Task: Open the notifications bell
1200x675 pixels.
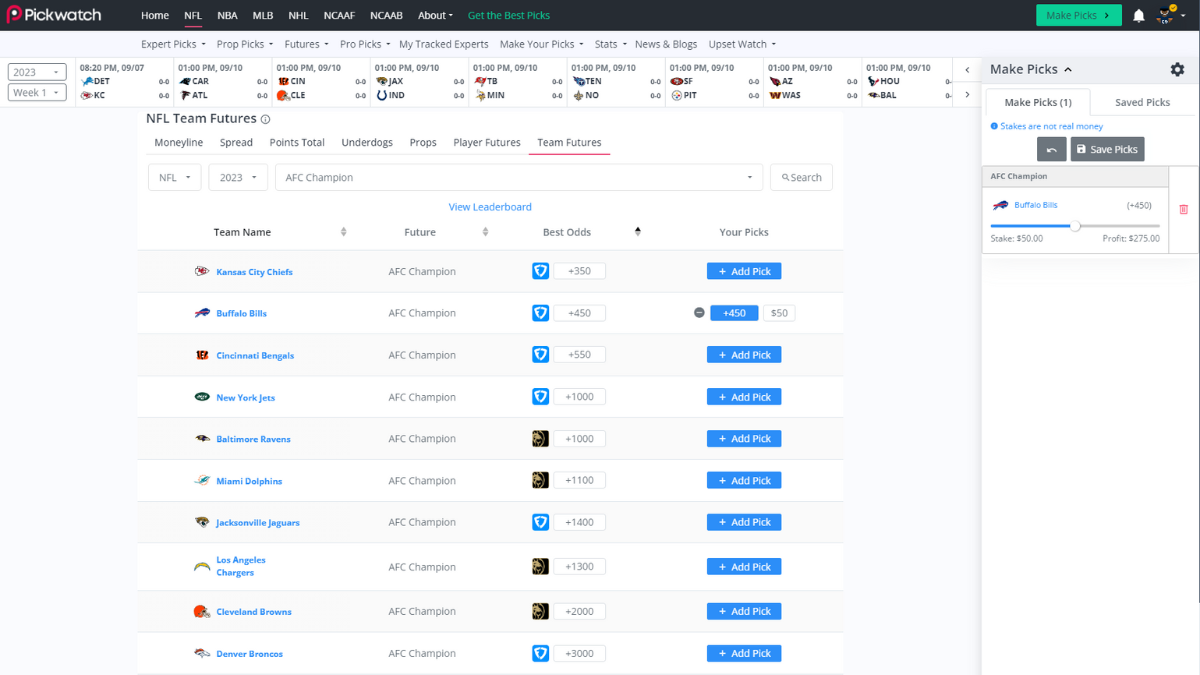Action: coord(1138,15)
